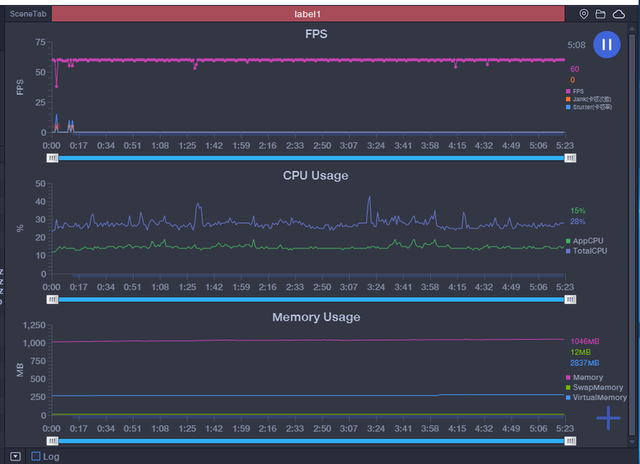
Task: Click the blue plus add button
Action: point(608,419)
